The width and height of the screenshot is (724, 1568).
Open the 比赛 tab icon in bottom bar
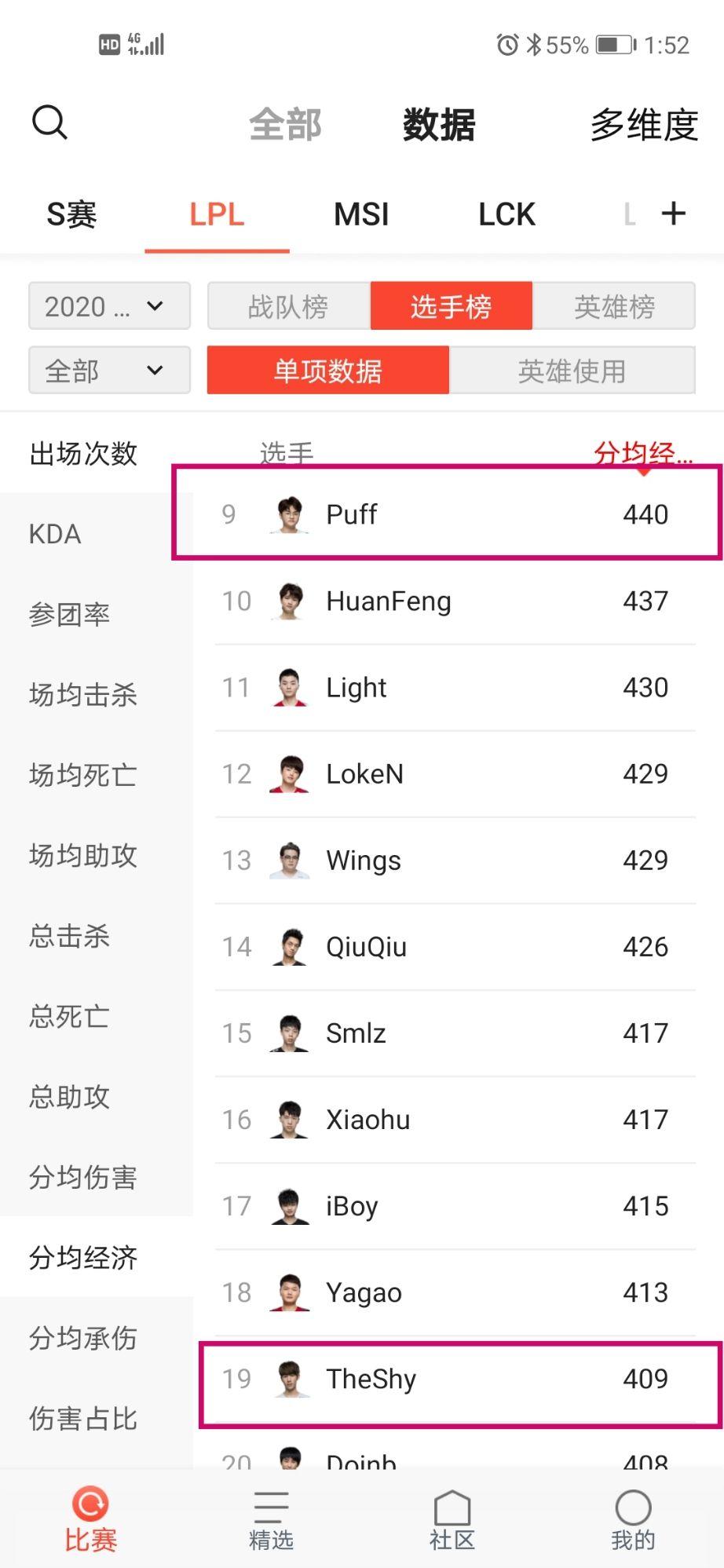pyautogui.click(x=91, y=1504)
